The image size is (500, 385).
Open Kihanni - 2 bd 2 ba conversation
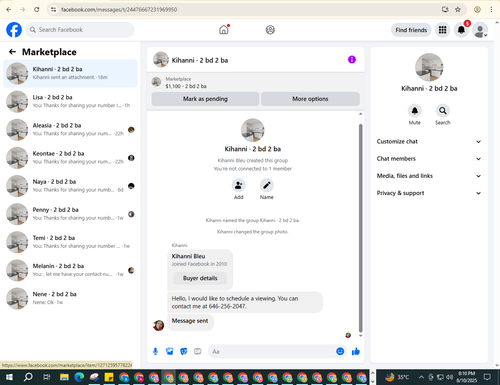pyautogui.click(x=70, y=73)
